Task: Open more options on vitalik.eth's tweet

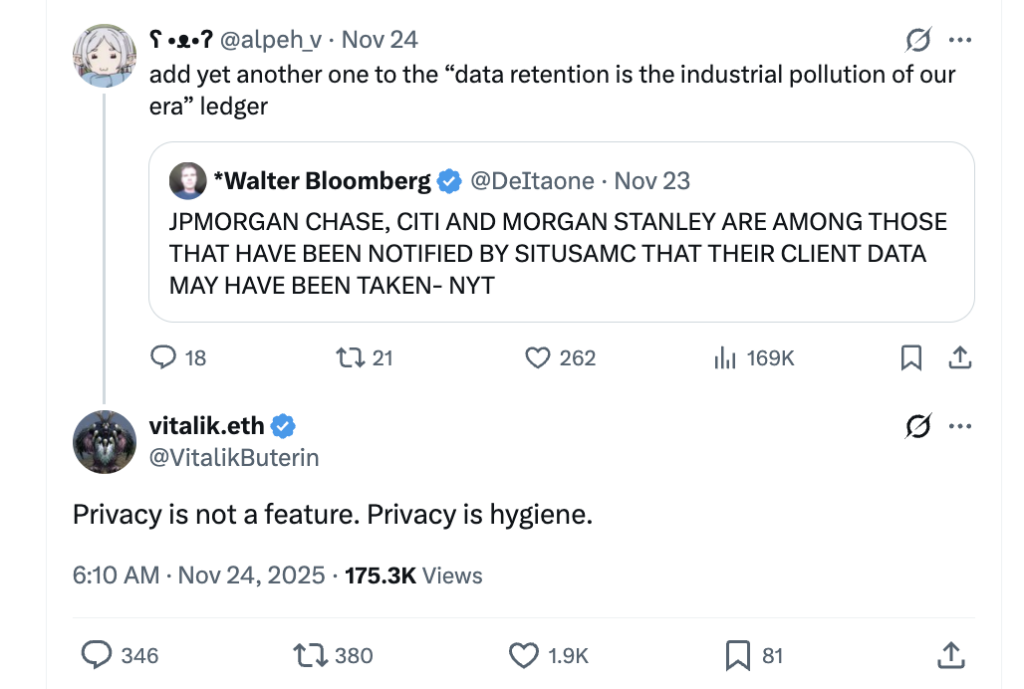Action: (x=960, y=427)
